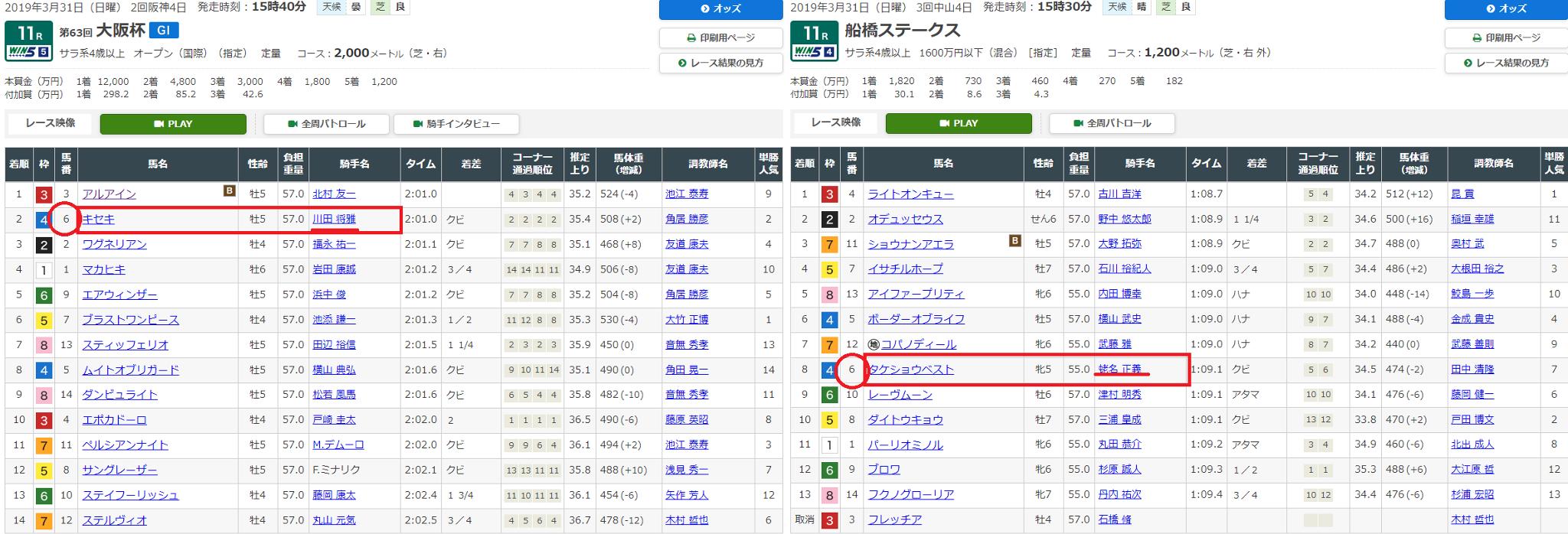Open trainer link 藤原 英昭
This screenshot has width=1568, height=534.
686,420
